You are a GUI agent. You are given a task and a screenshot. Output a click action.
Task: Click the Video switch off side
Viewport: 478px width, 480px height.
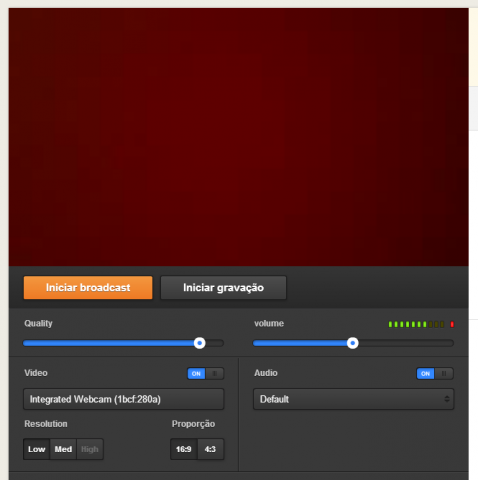[215, 374]
